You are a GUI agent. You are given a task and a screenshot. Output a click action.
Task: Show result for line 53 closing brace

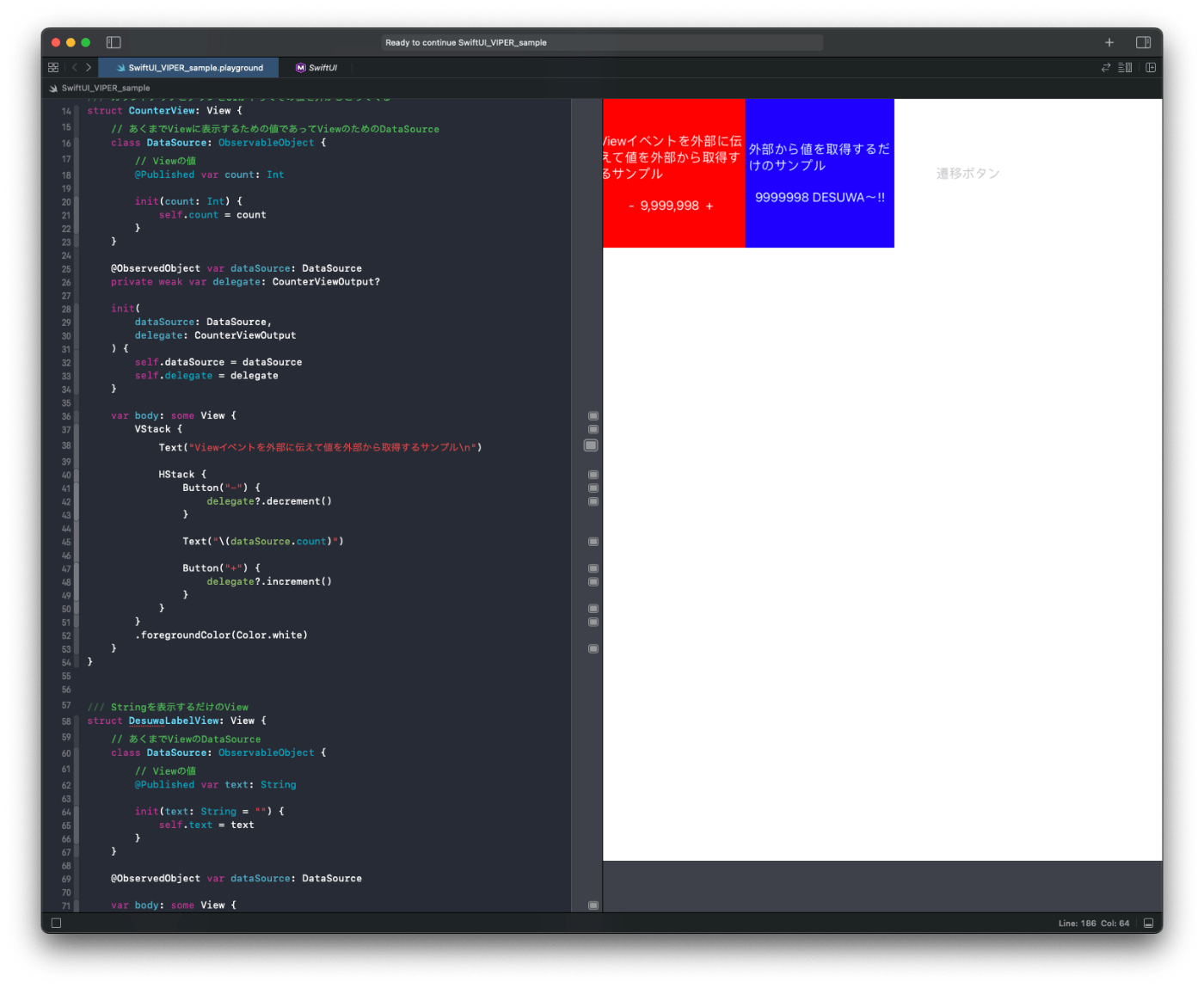[593, 648]
